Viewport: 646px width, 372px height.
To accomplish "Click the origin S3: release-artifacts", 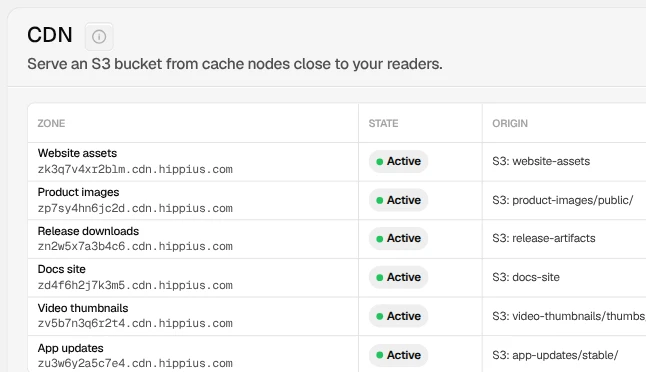I will 544,238.
